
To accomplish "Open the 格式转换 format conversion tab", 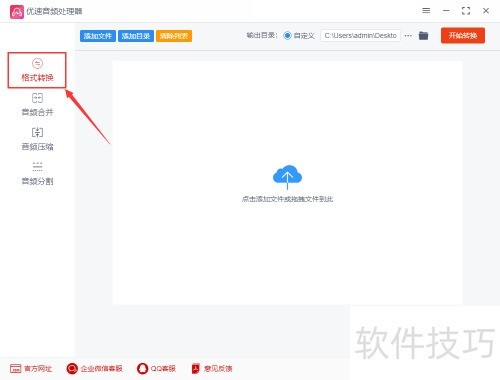I will 37,70.
